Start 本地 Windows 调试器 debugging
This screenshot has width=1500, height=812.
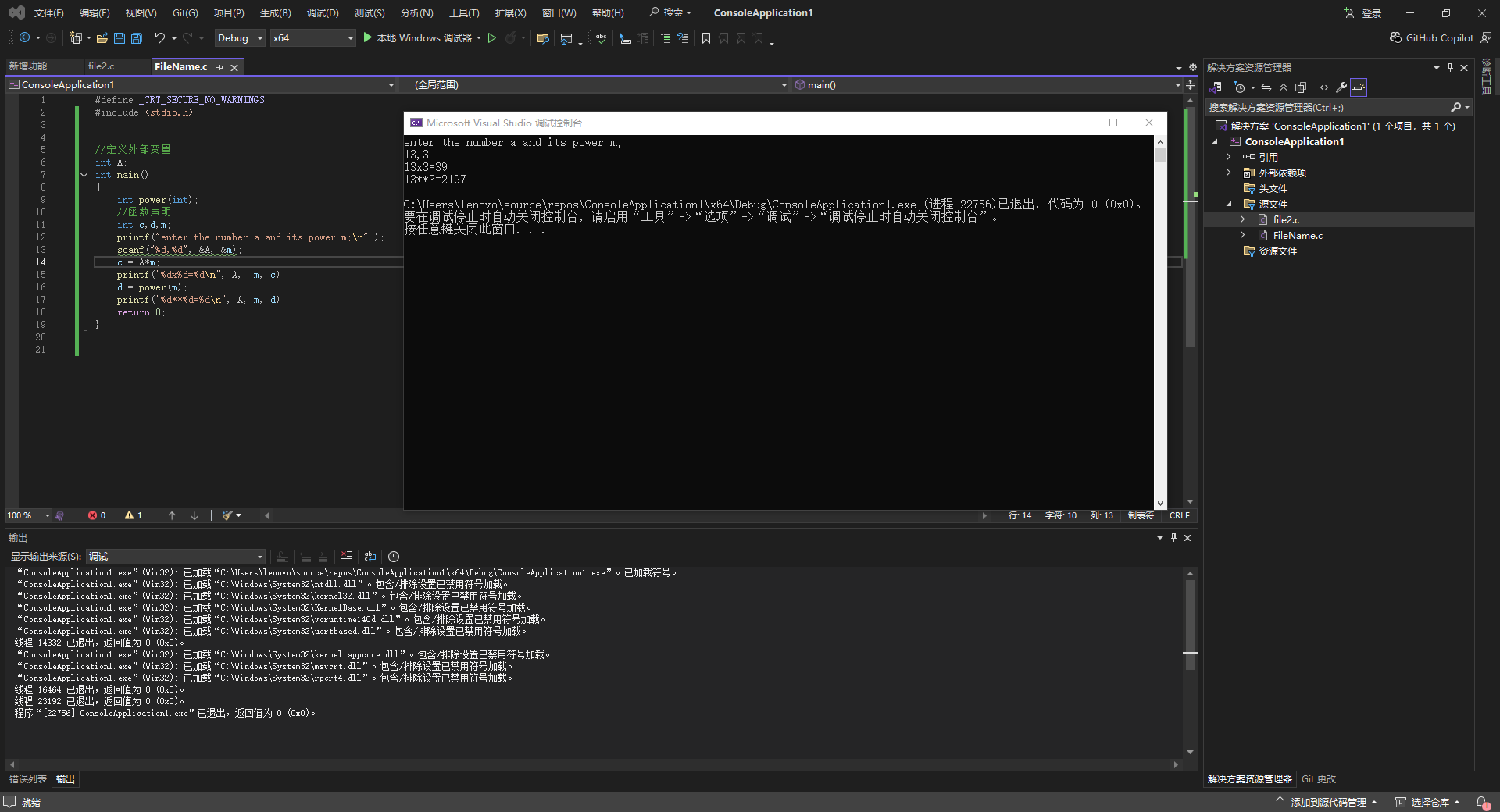417,37
